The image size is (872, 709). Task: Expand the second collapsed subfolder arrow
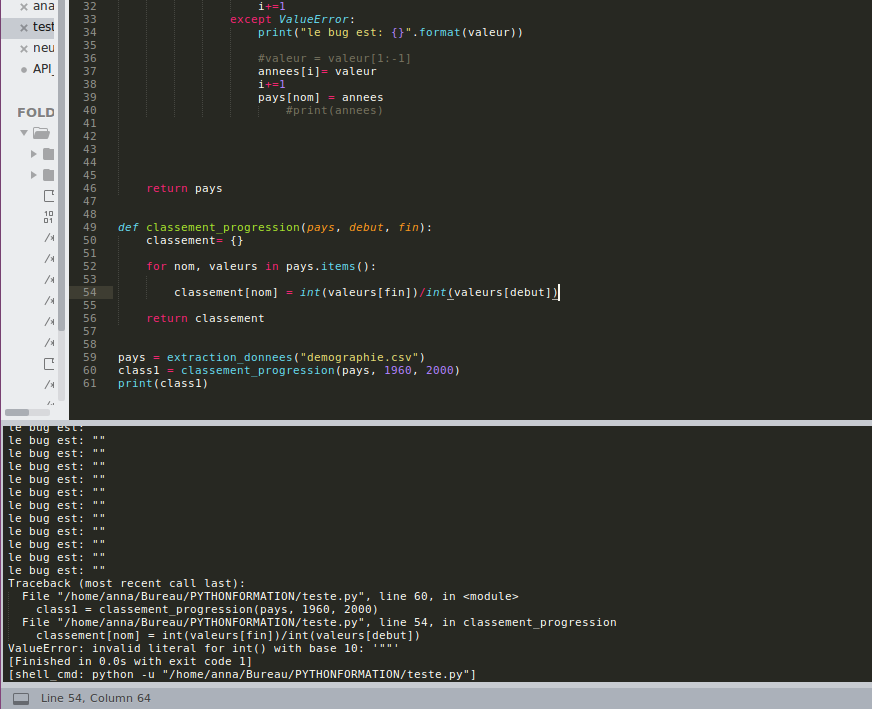[33, 175]
